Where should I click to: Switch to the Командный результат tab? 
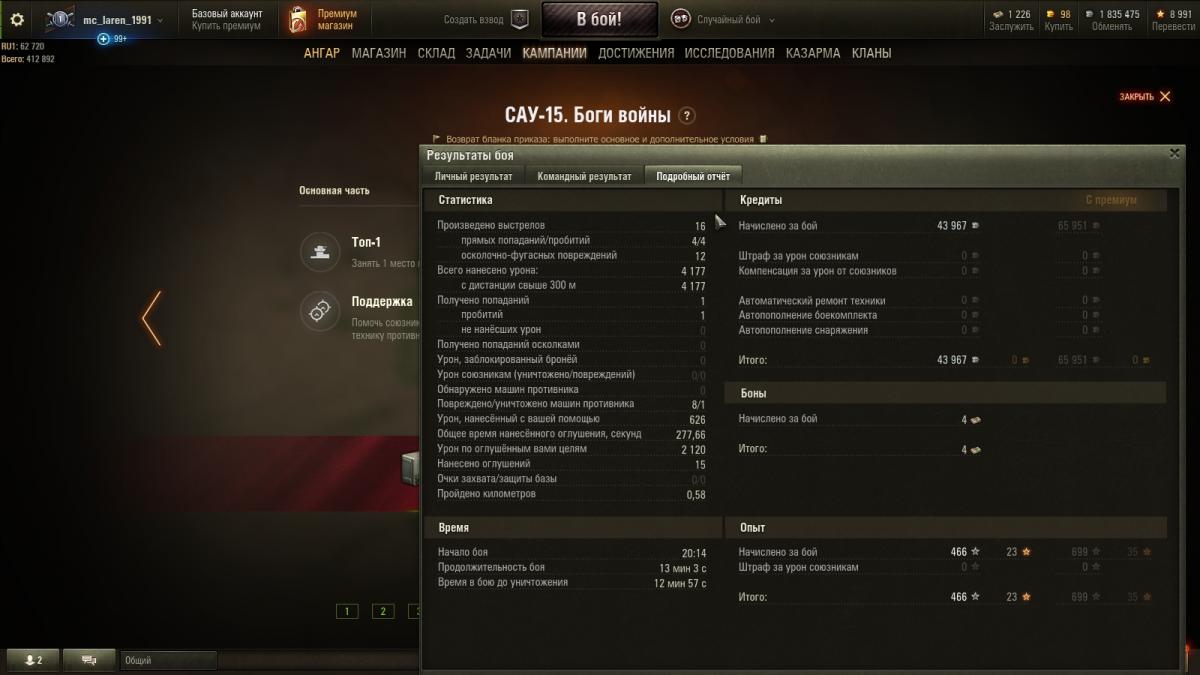(x=584, y=176)
